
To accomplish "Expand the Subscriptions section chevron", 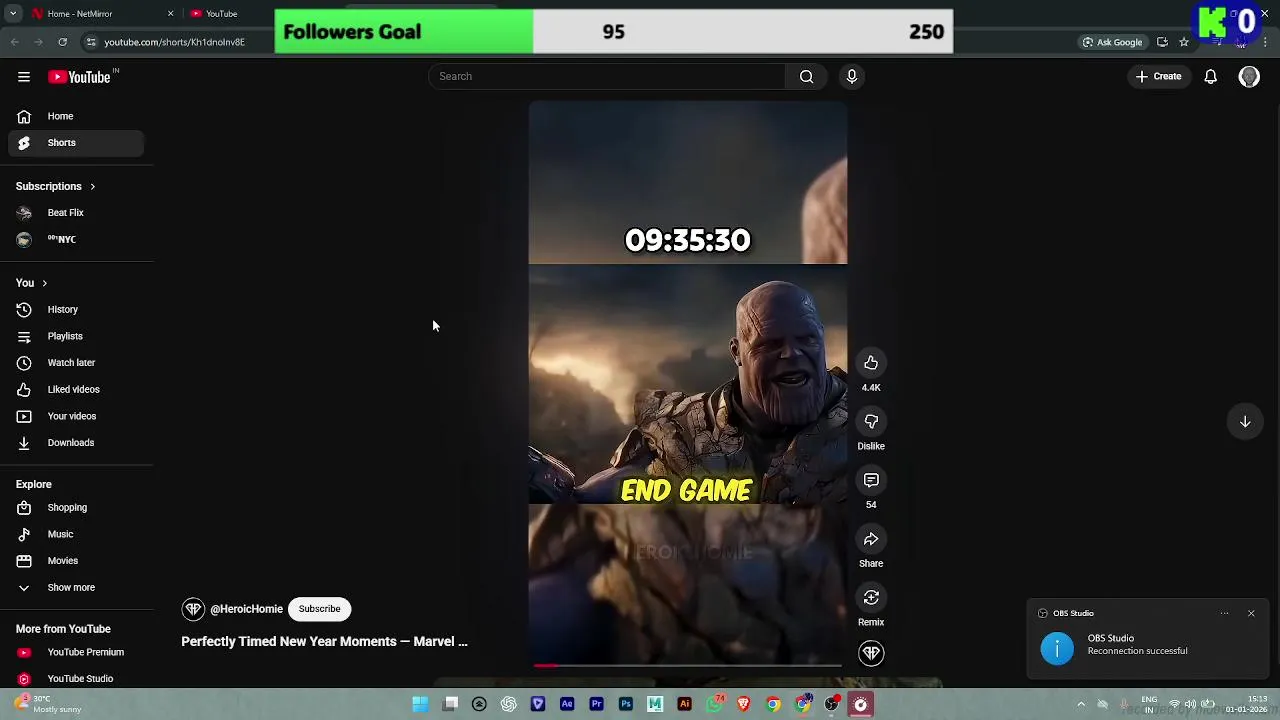I will [92, 186].
